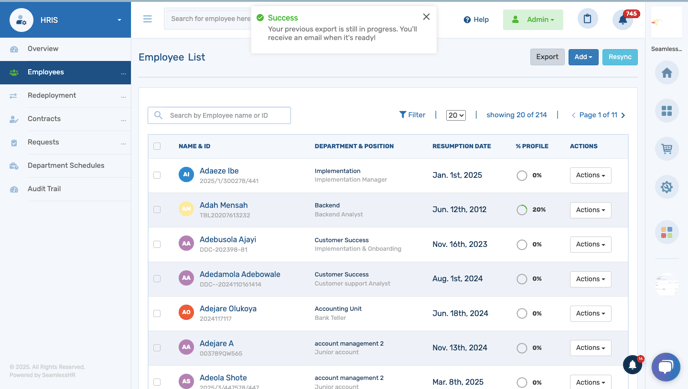Click Adeola Shote's AS avatar
Image resolution: width=688 pixels, height=389 pixels.
[186, 381]
